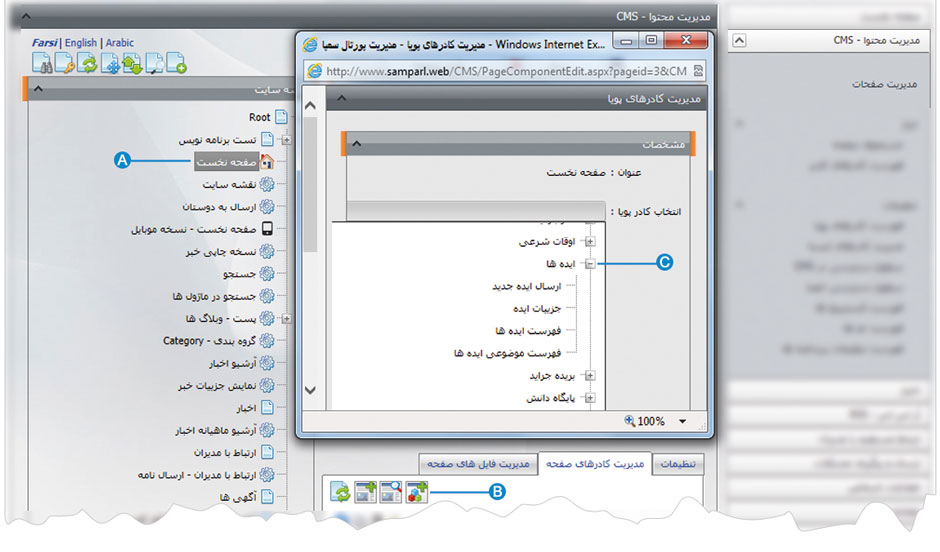This screenshot has height=552, width=940.
Task: Click the refresh components icon in bottom toolbar
Action: pyautogui.click(x=341, y=492)
